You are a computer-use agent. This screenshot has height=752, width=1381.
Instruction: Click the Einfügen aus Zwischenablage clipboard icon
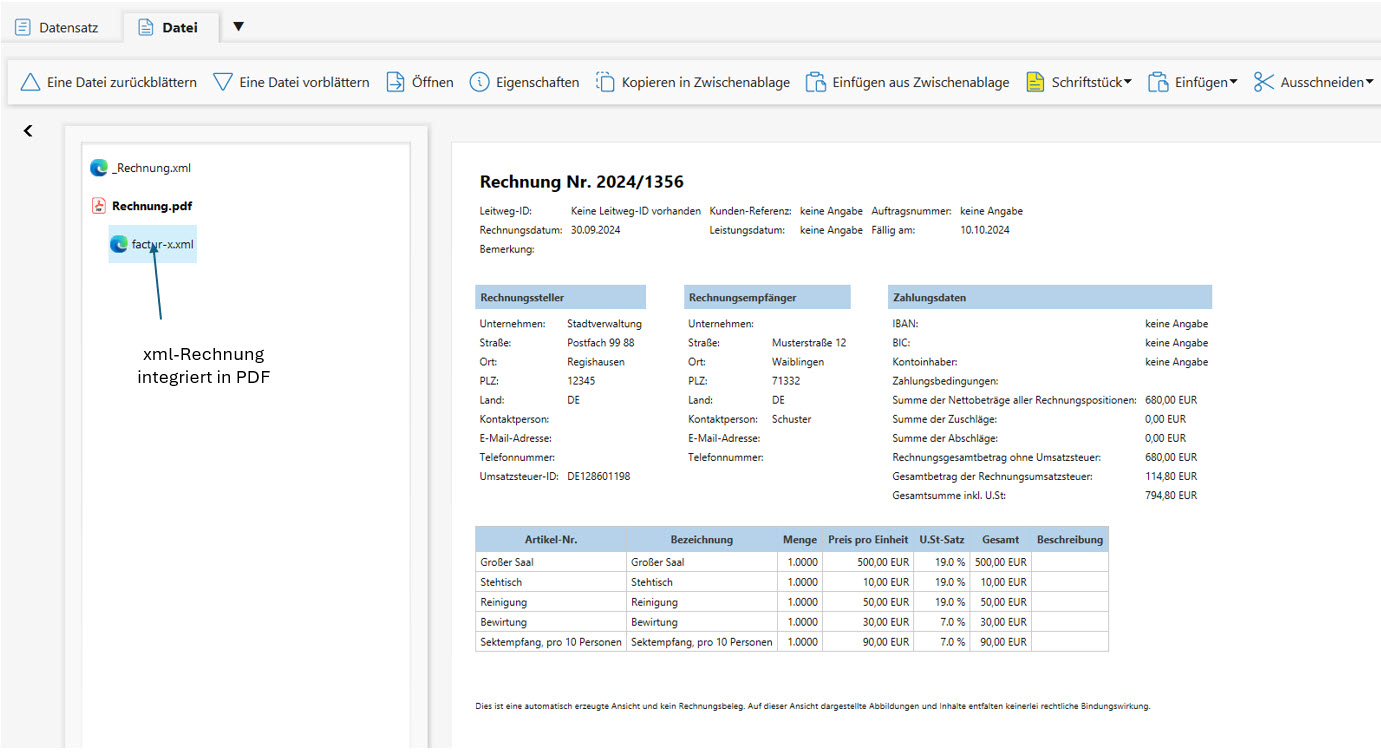[x=816, y=82]
